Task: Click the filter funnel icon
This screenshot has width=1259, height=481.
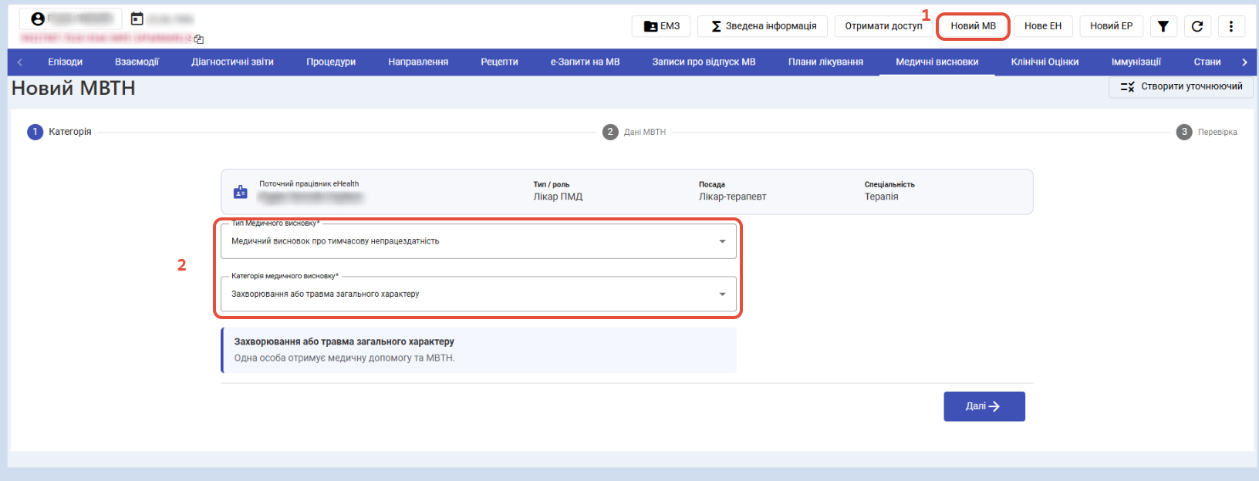Action: 1163,26
